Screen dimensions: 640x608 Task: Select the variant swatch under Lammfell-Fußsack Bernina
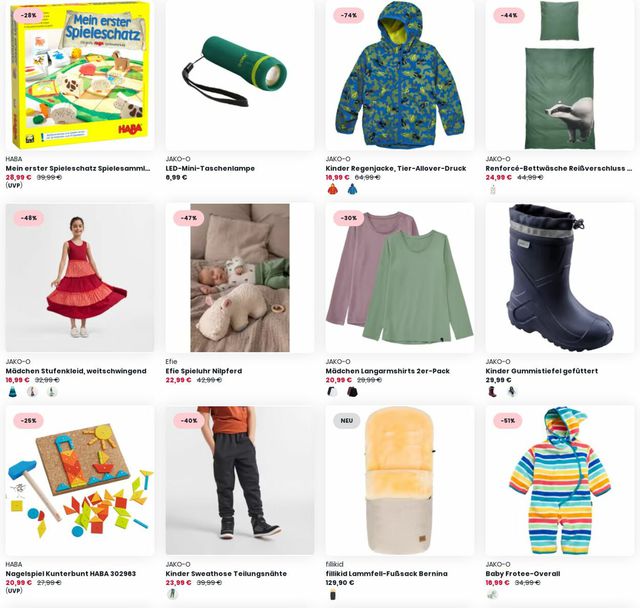[333, 595]
